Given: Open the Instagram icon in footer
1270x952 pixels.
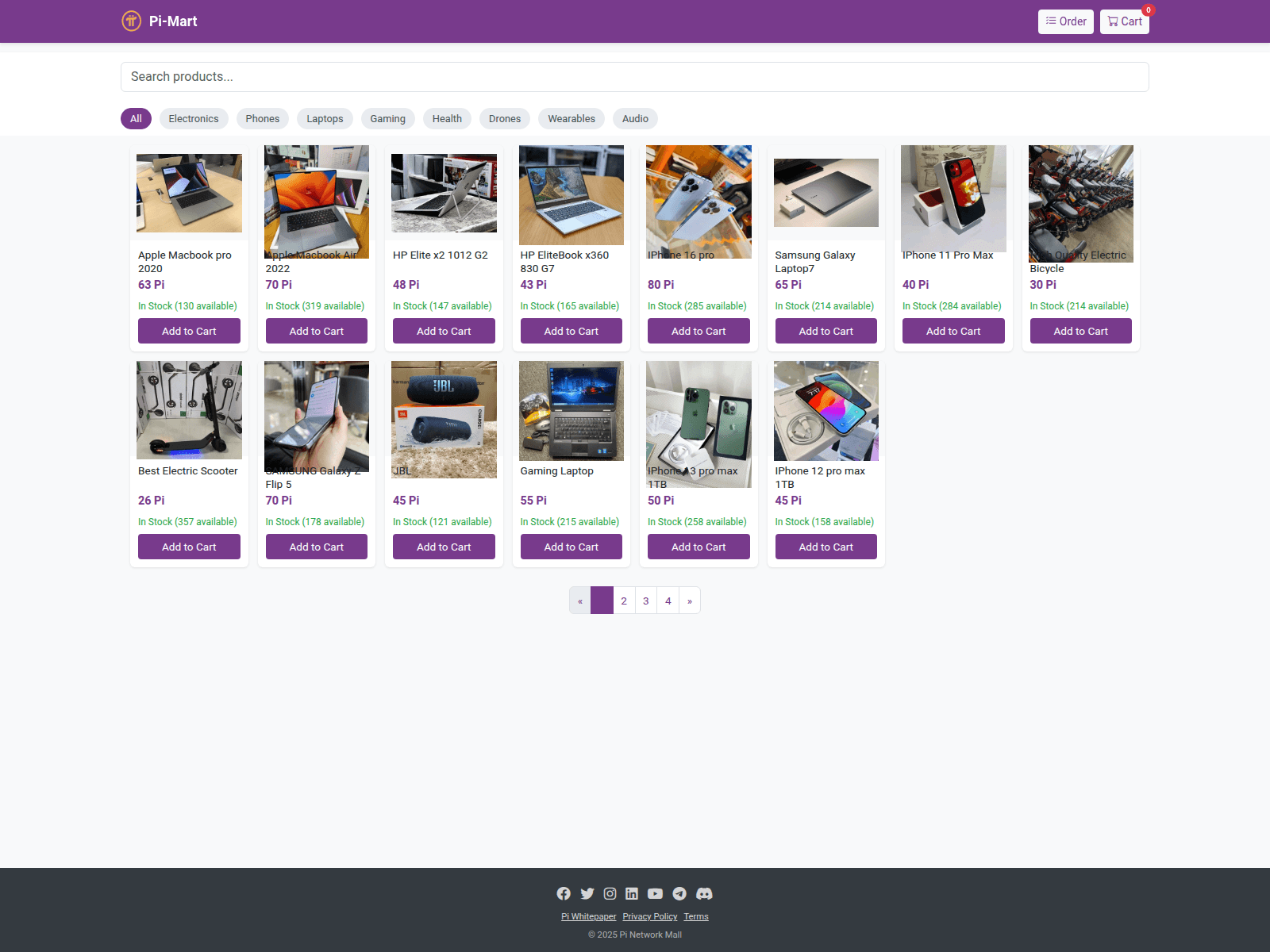Looking at the screenshot, I should [x=610, y=893].
